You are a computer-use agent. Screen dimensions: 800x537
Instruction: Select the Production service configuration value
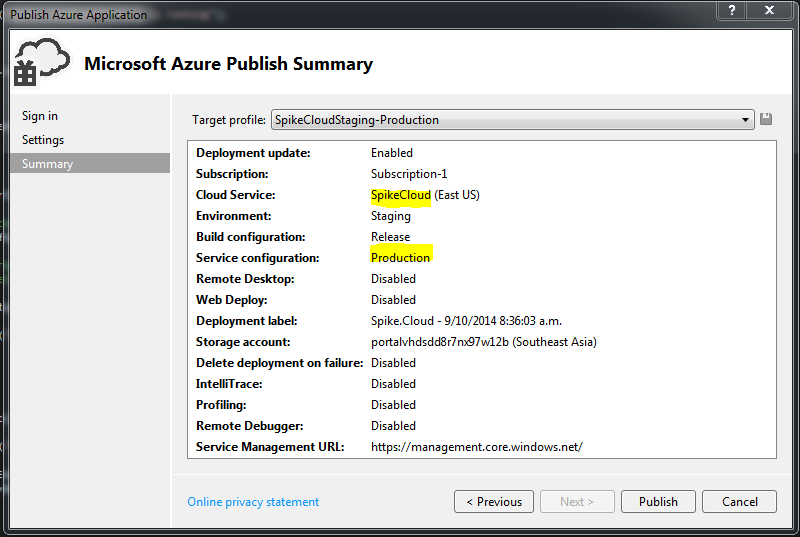pyautogui.click(x=401, y=258)
